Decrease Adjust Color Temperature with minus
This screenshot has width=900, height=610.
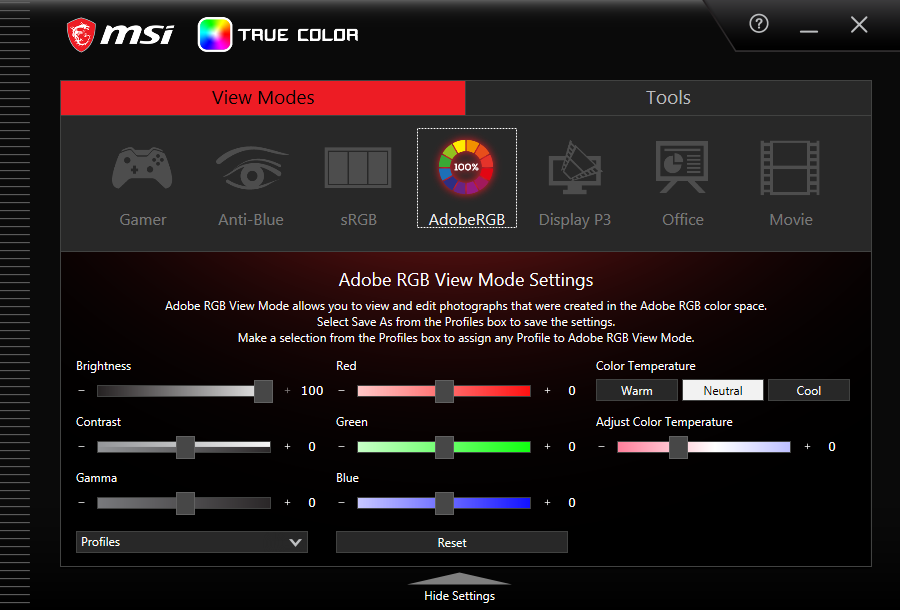coord(602,446)
